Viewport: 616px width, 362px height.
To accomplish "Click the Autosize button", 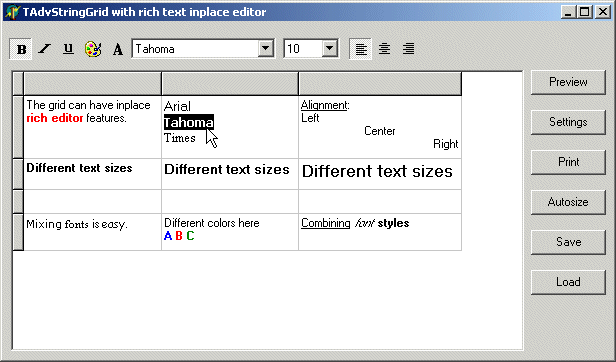I will [568, 202].
